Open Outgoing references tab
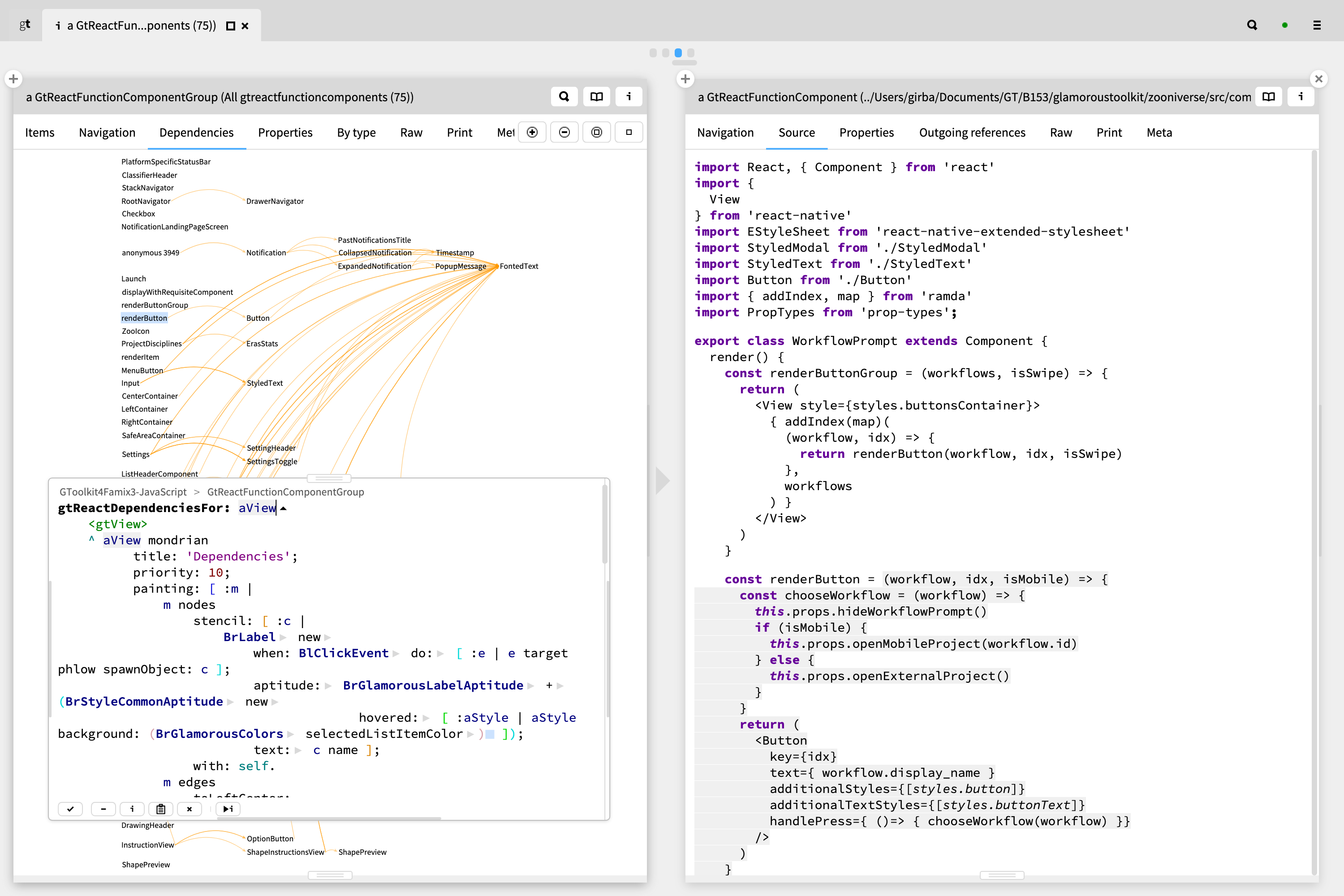 point(971,133)
